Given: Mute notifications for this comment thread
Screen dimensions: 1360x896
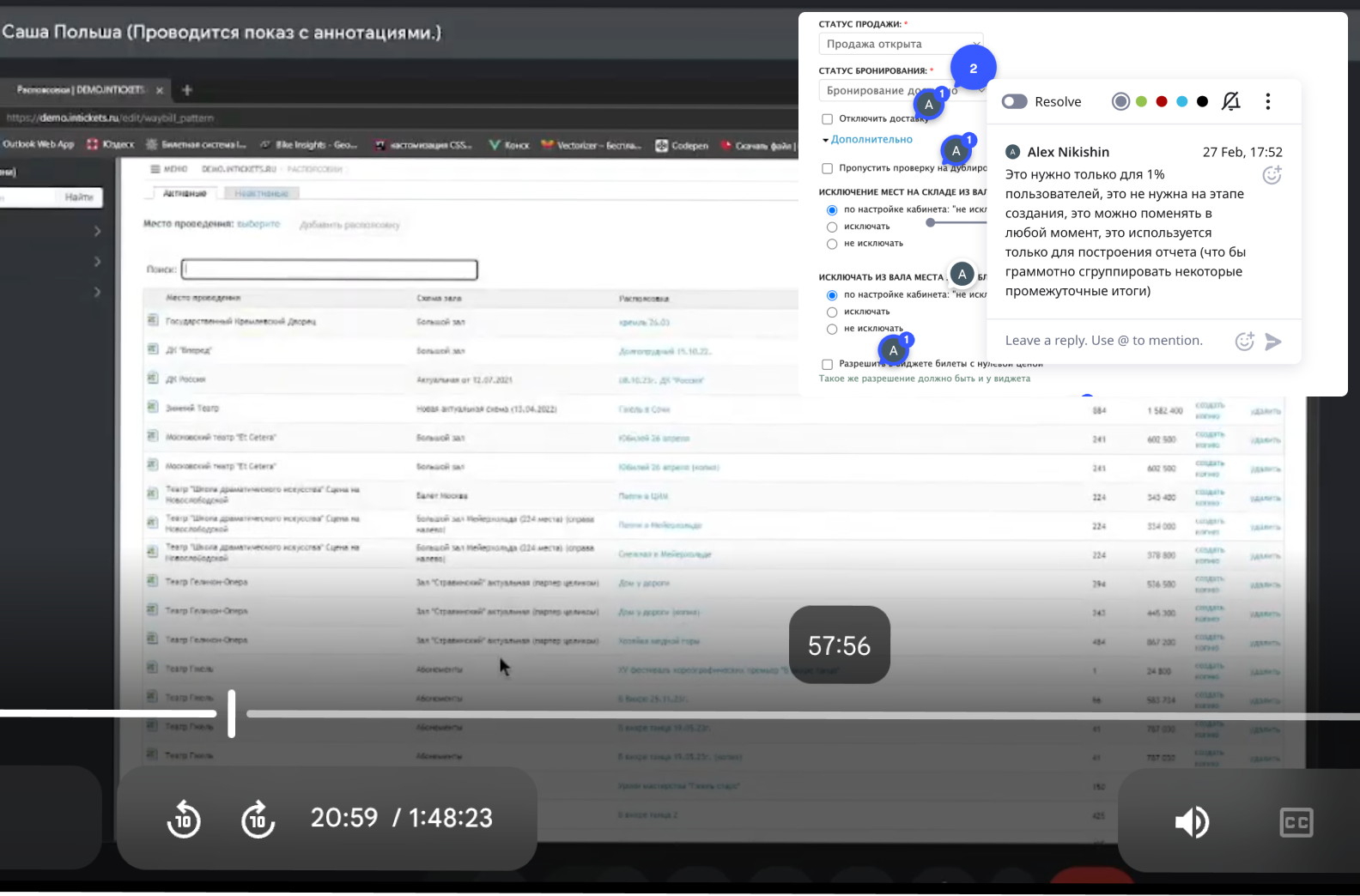Looking at the screenshot, I should click(1230, 101).
